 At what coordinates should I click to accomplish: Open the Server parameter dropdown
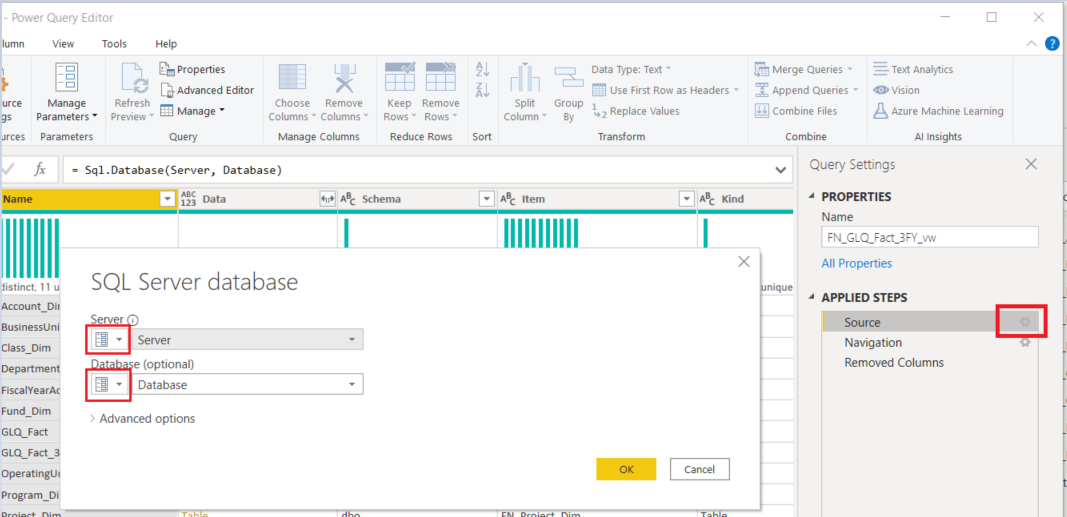(248, 339)
